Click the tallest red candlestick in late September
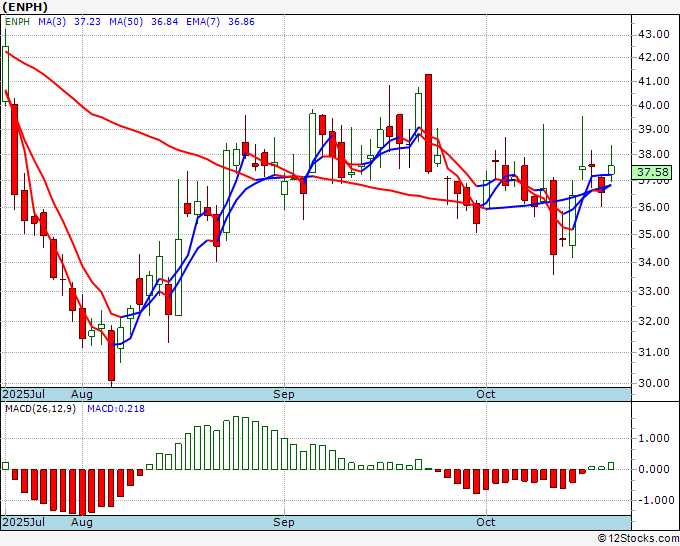 [428, 121]
